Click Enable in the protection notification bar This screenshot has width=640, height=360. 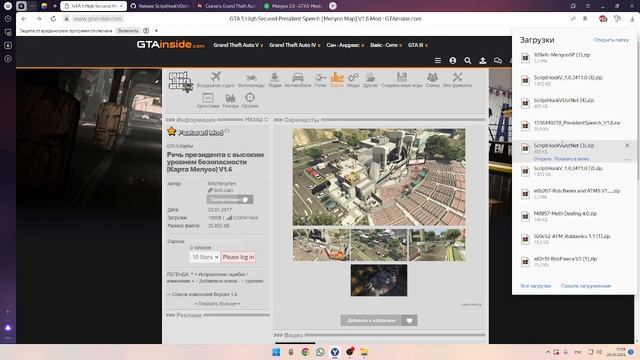coord(128,31)
